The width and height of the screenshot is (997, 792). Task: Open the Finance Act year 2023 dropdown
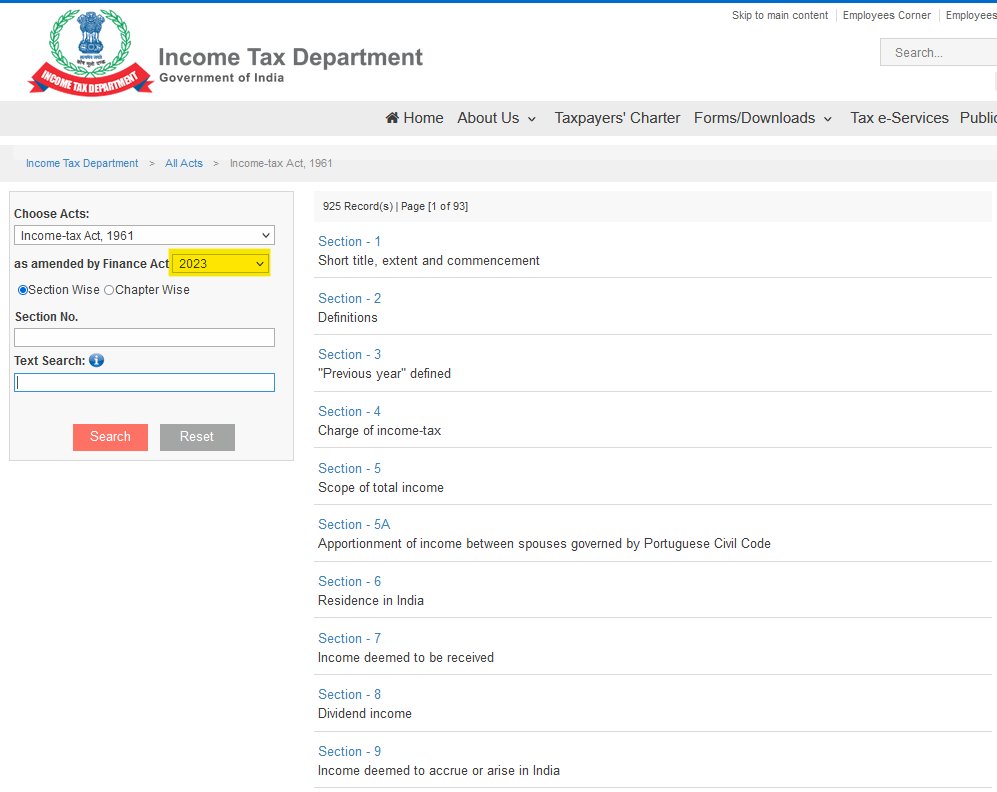click(220, 263)
